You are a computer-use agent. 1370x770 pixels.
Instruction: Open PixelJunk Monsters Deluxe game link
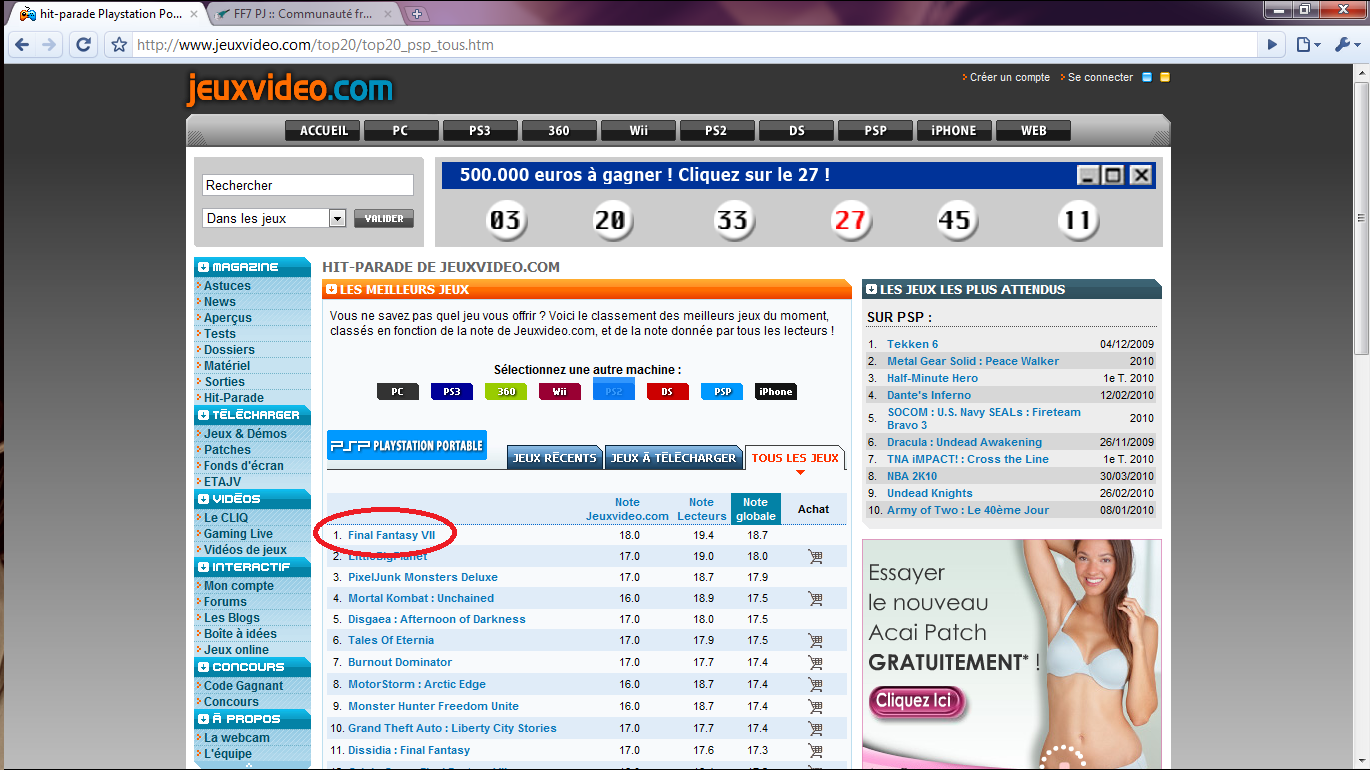point(423,577)
